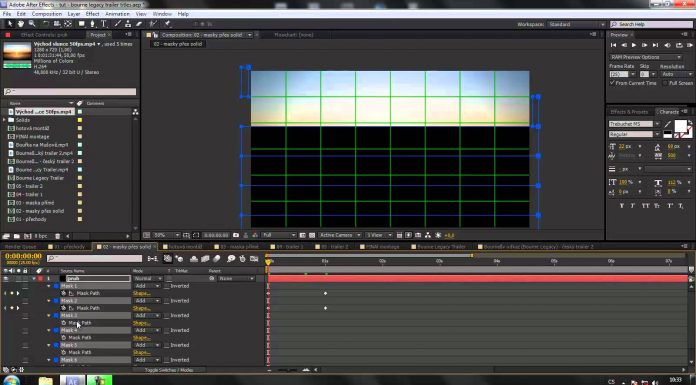This screenshot has height=385, width=696.
Task: Open the Layer menu
Action: [x=74, y=14]
